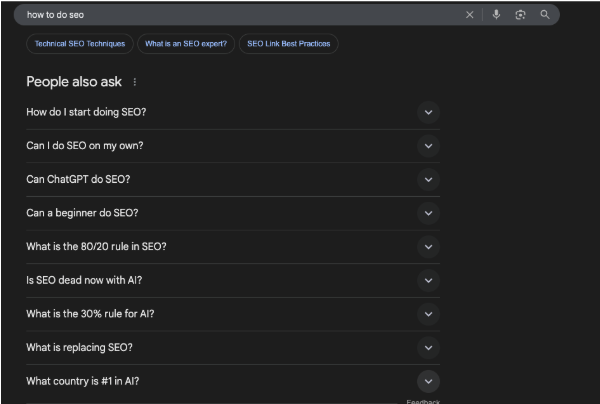Click the magnifying glass search icon
The image size is (600, 404).
545,15
